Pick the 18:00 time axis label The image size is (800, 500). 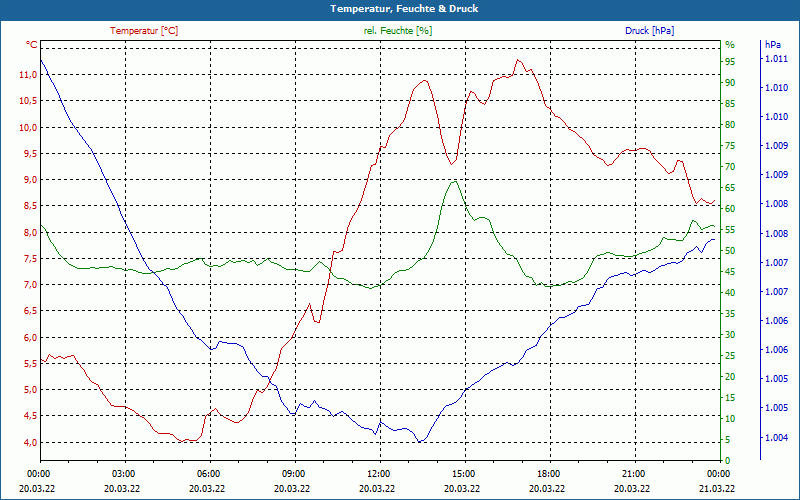point(548,473)
